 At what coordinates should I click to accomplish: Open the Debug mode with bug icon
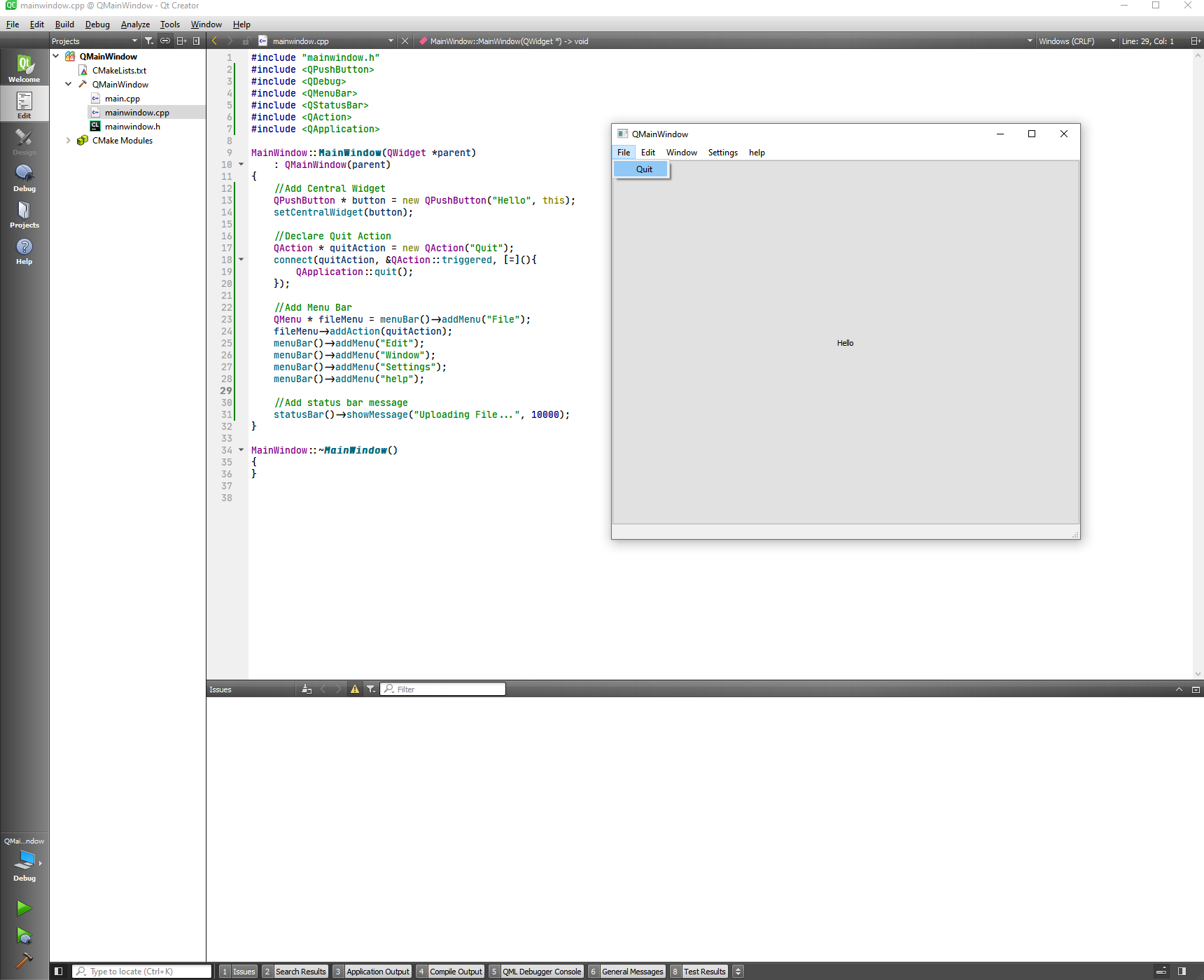click(x=24, y=178)
